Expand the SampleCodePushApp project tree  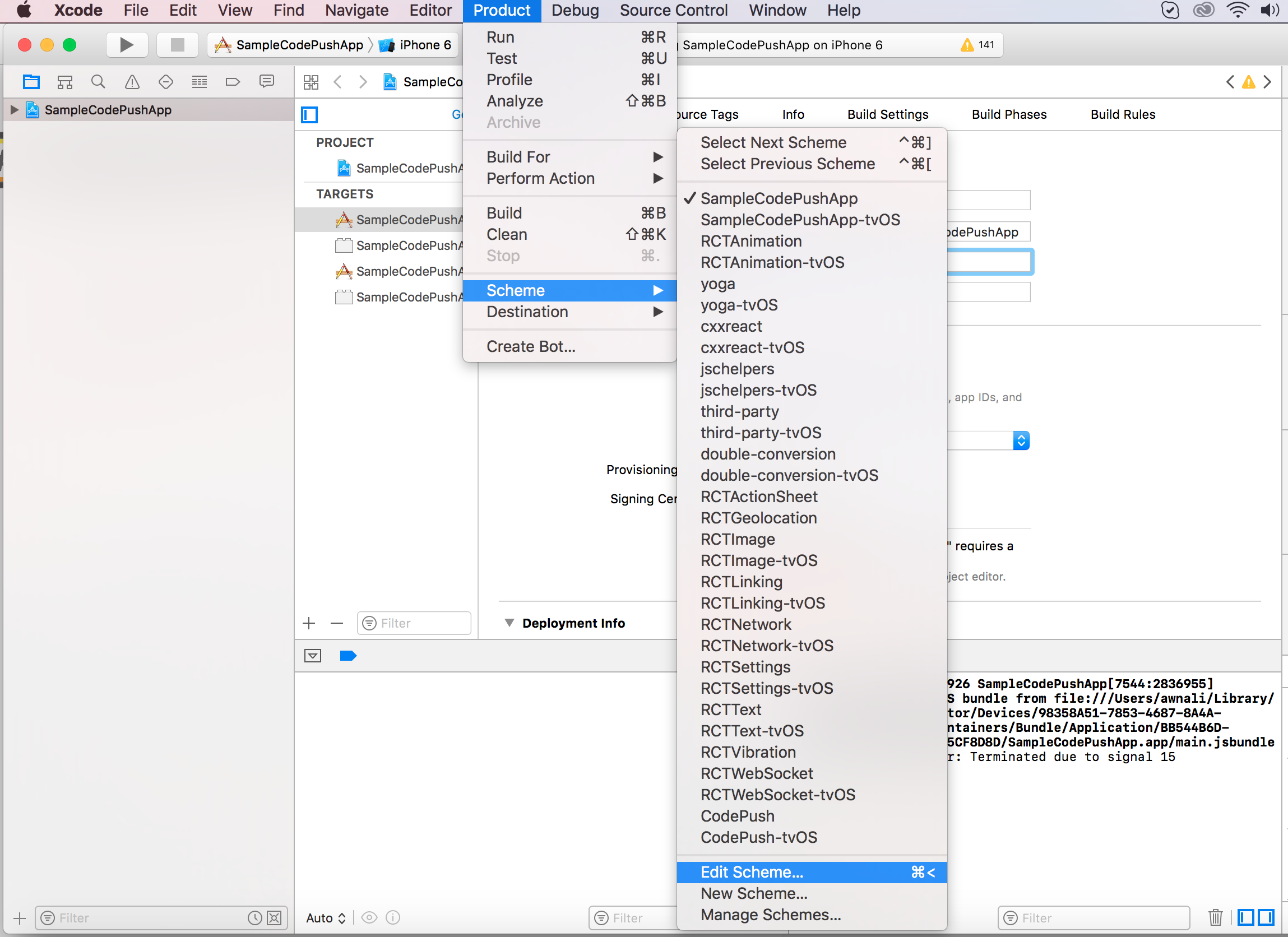pos(14,110)
